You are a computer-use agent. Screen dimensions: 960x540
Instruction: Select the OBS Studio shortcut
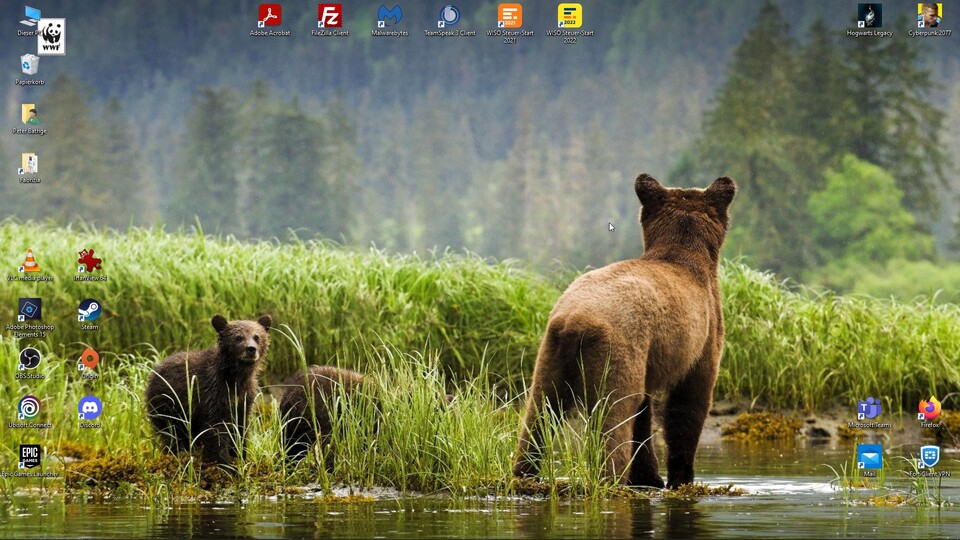point(29,363)
